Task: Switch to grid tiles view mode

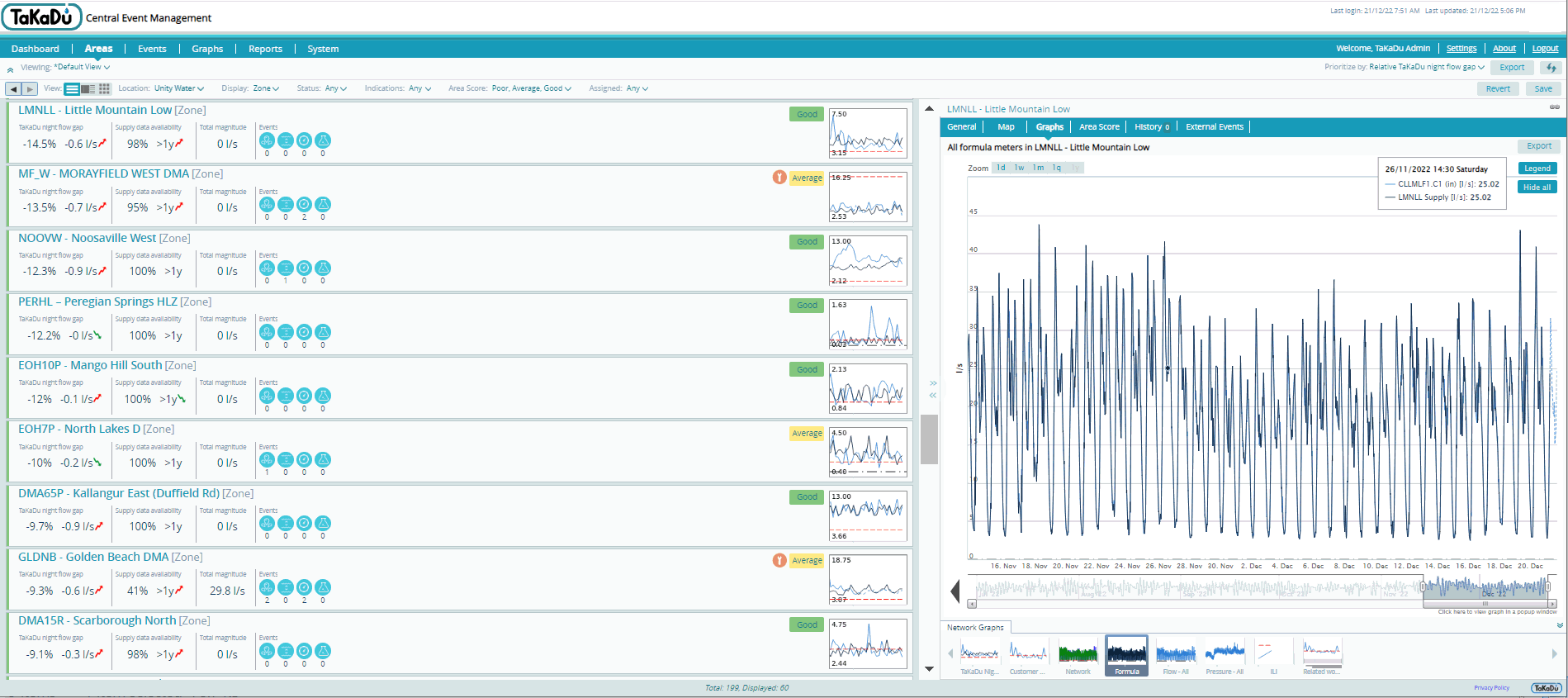Action: coord(104,88)
